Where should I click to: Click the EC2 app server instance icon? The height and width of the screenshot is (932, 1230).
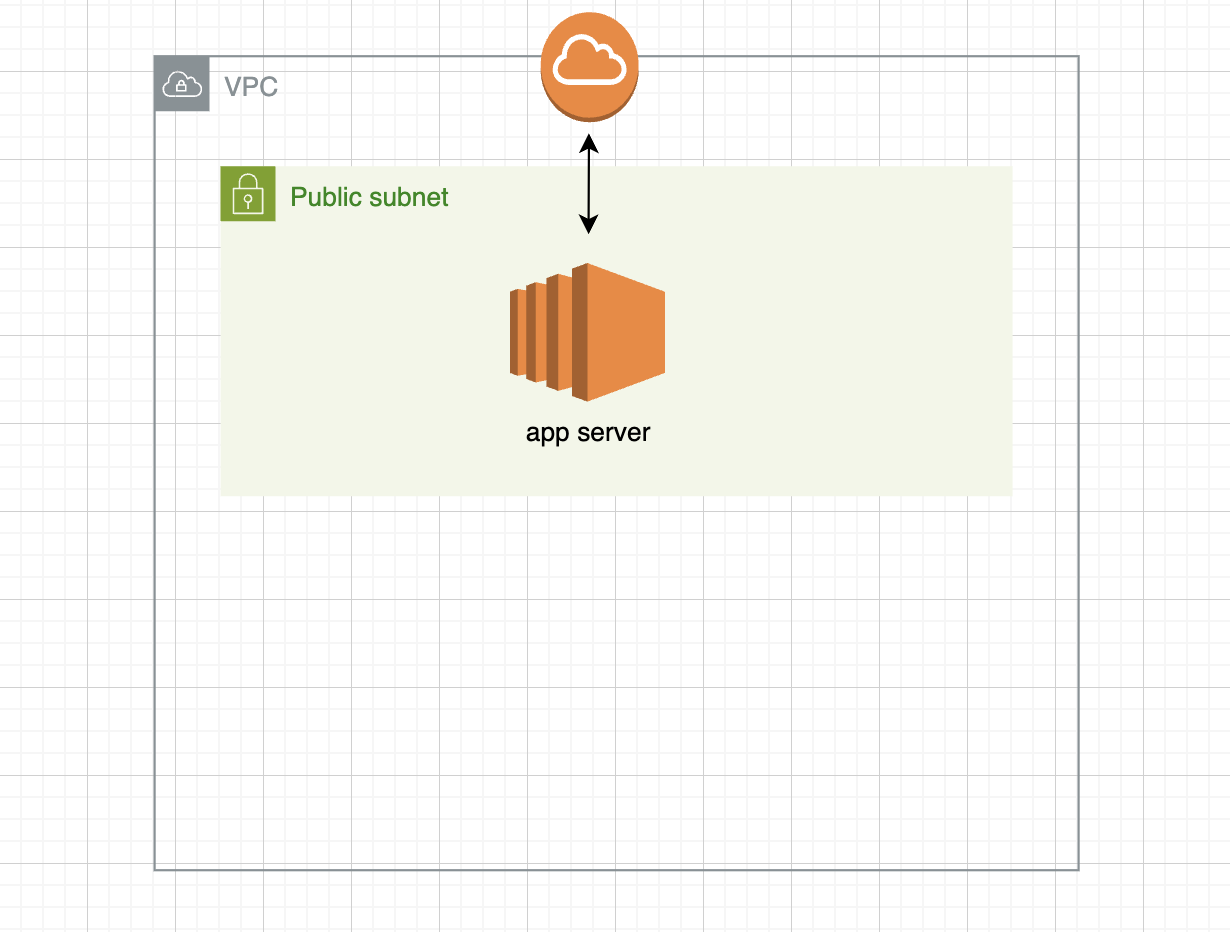pos(588,333)
